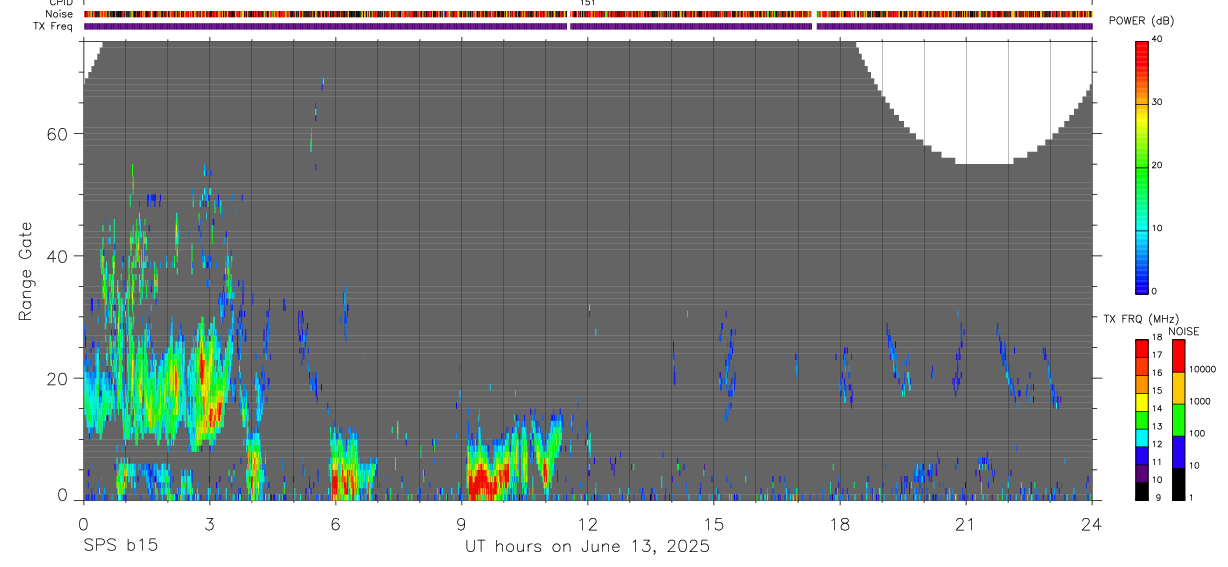Viewport: 1228px width, 567px height.
Task: Click the 40 label on the POWER scale
Action: [1157, 39]
